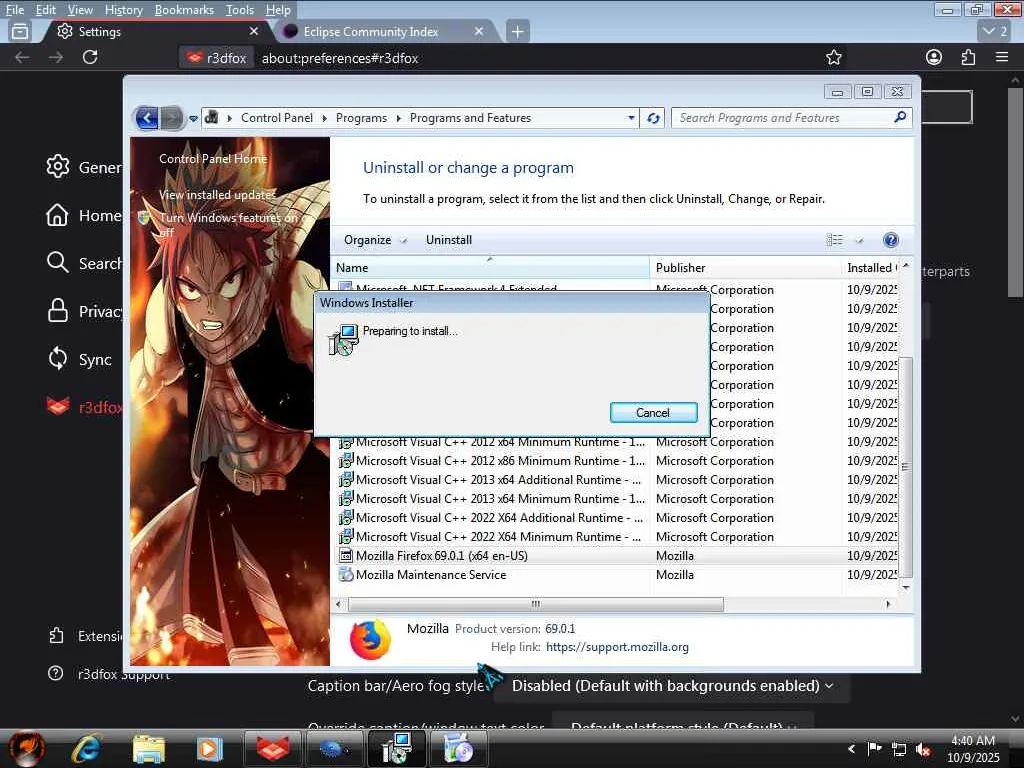Expand the Programs breadcrumb arrow
Viewport: 1024px width, 768px height.
point(398,118)
